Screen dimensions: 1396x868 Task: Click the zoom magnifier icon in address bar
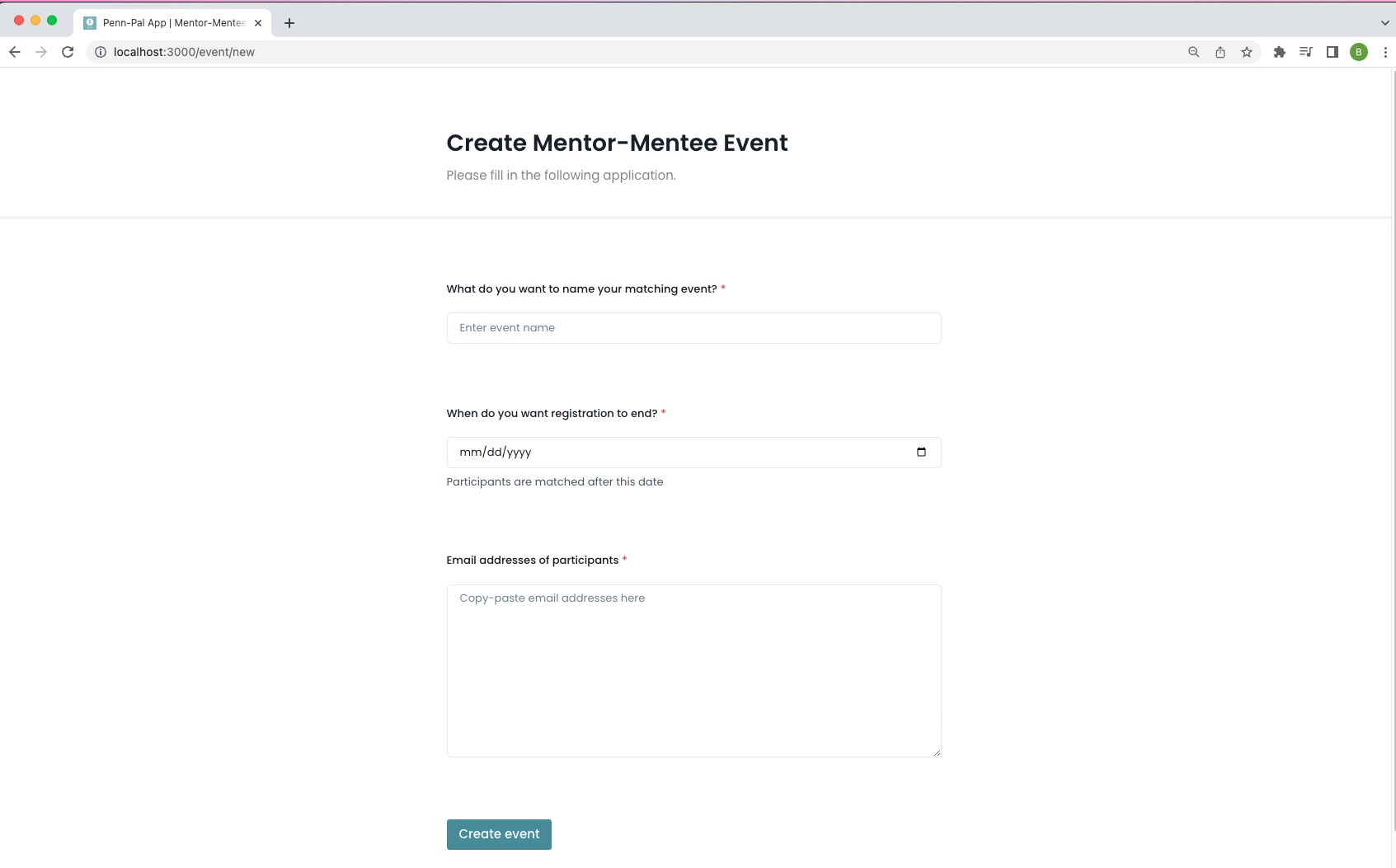[1193, 52]
